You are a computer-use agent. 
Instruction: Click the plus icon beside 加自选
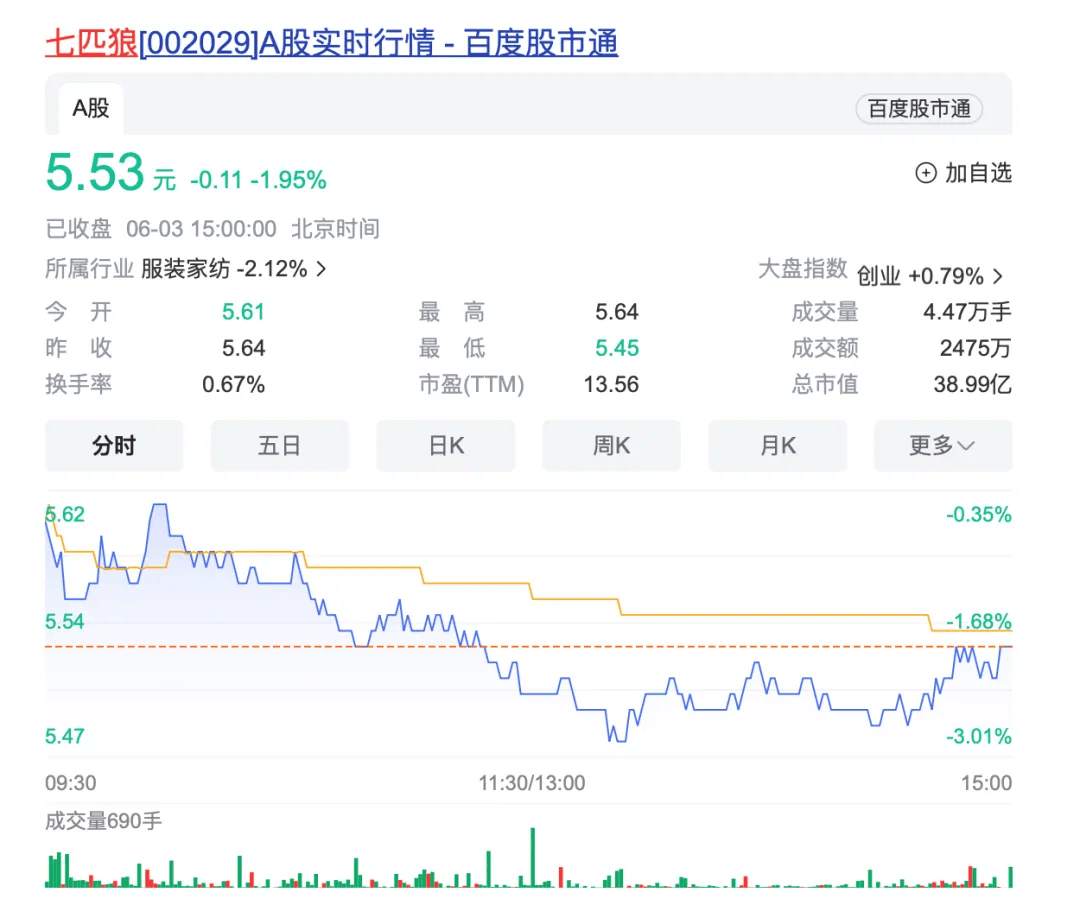[926, 173]
